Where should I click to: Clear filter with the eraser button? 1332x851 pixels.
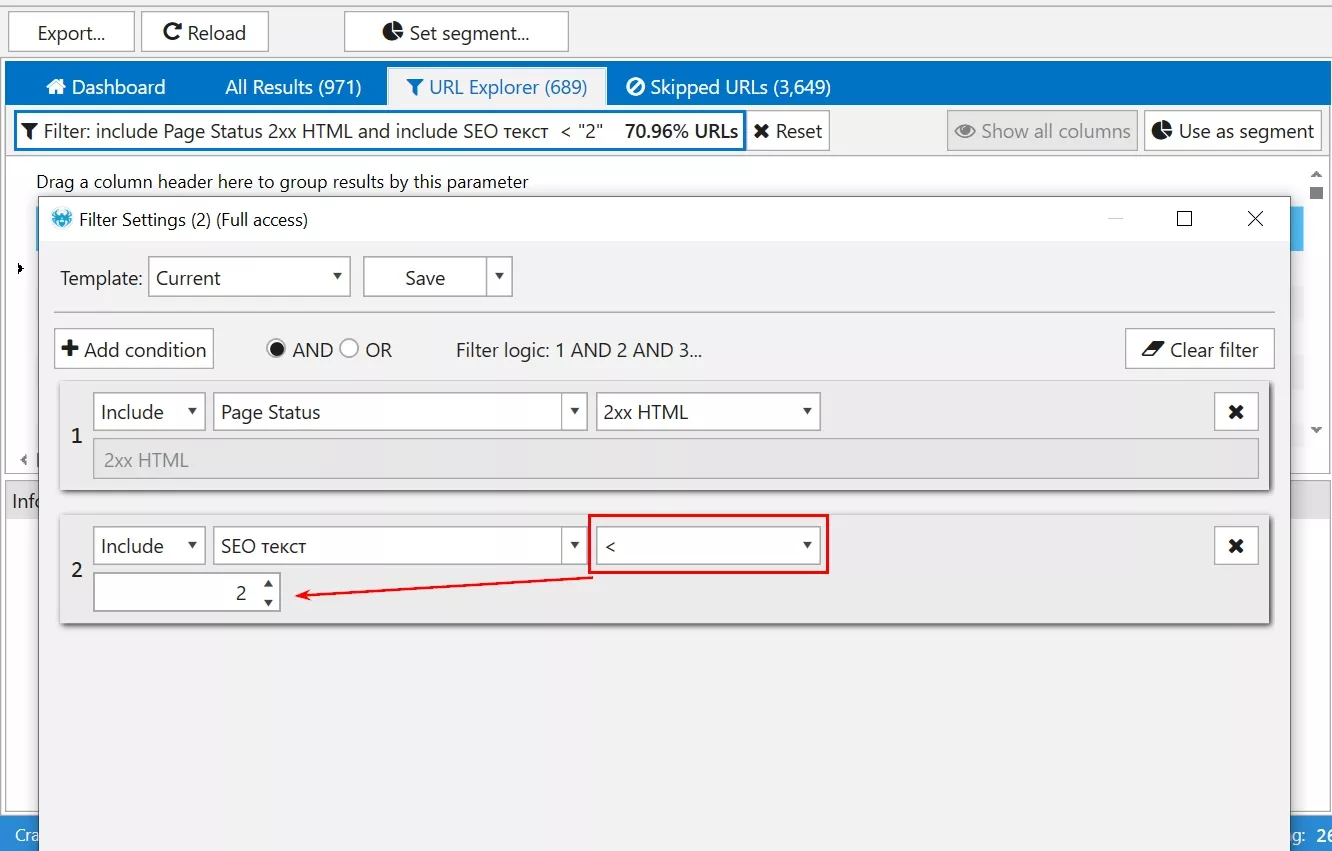pos(1199,349)
